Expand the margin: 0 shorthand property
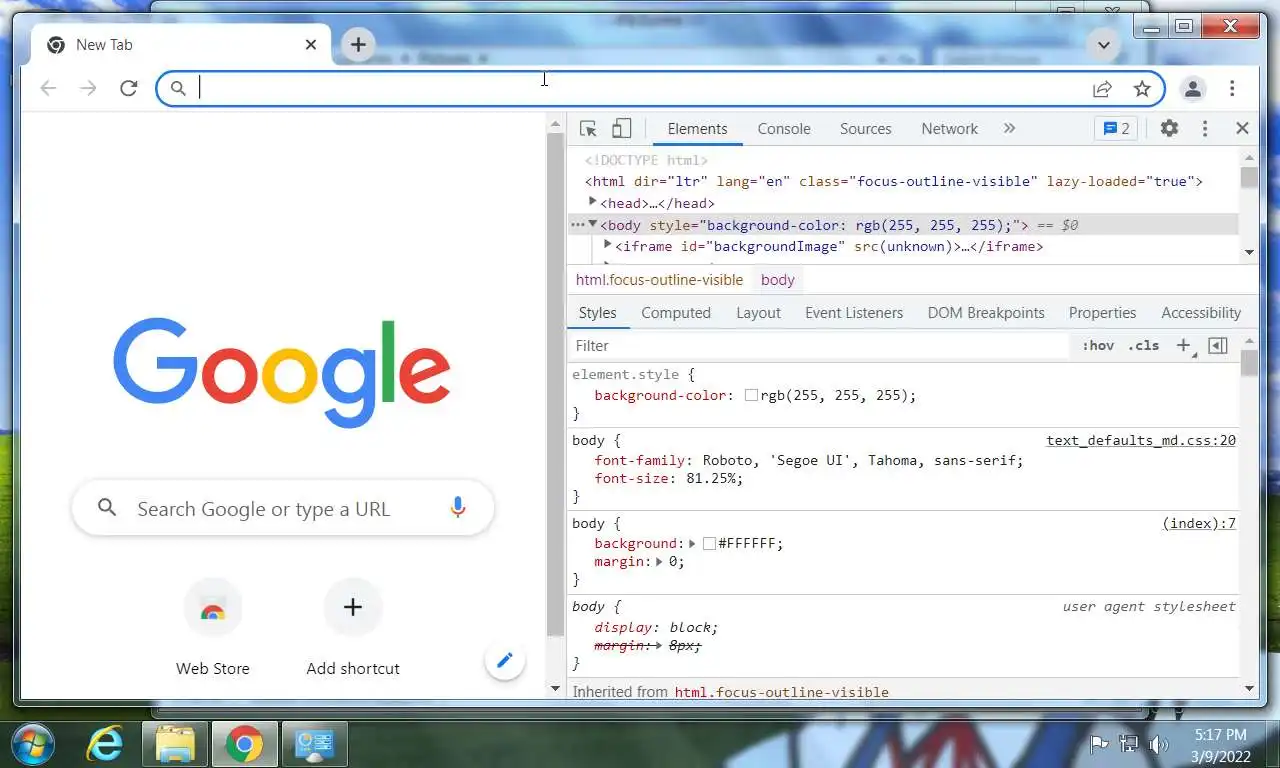This screenshot has width=1280, height=768. [x=659, y=562]
